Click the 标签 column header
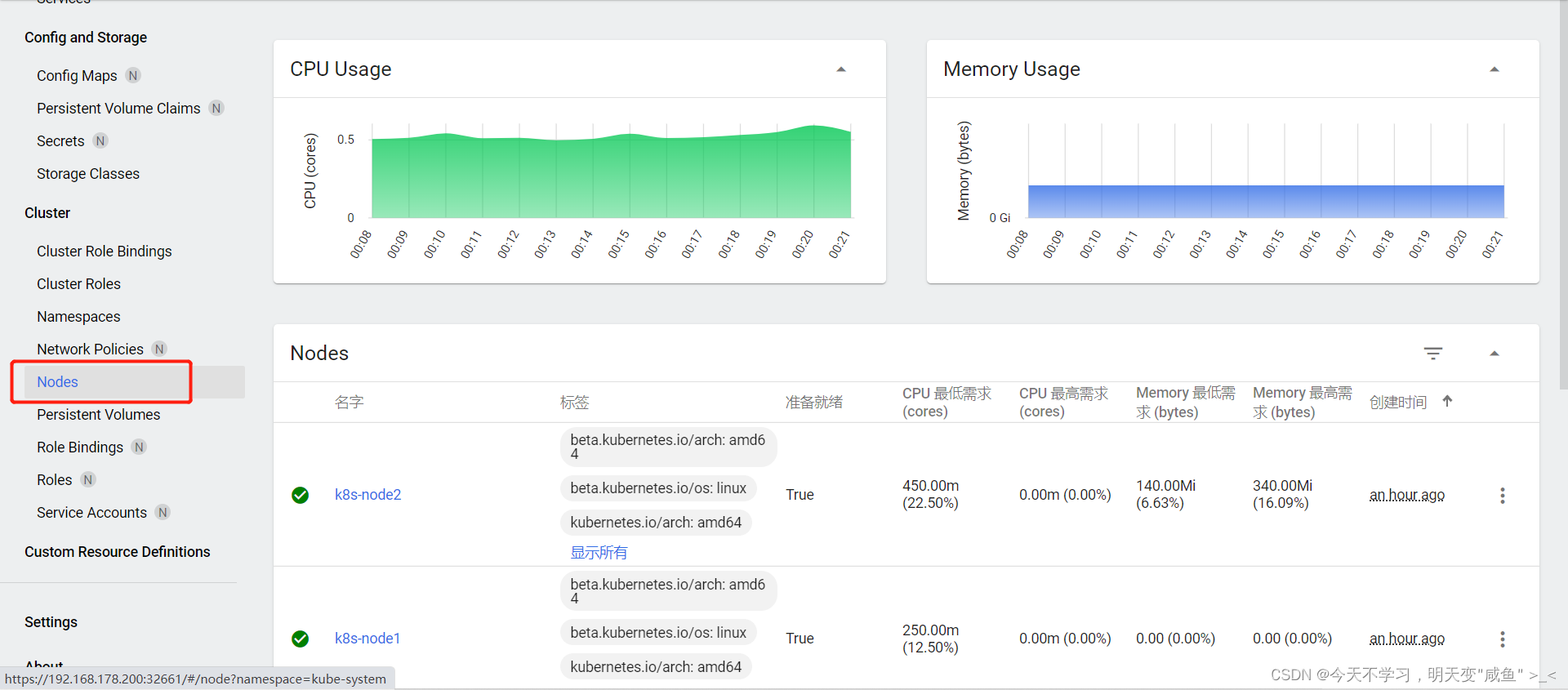The height and width of the screenshot is (690, 1568). (574, 402)
